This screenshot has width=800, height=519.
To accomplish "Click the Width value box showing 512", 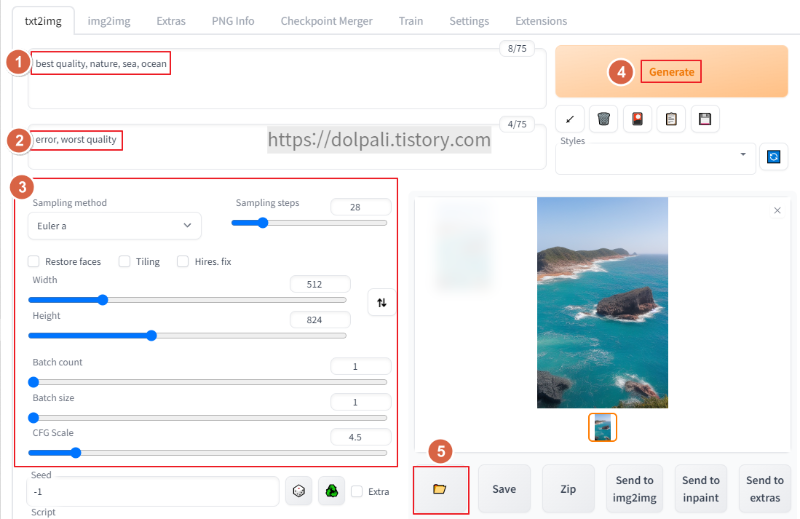I will click(320, 284).
